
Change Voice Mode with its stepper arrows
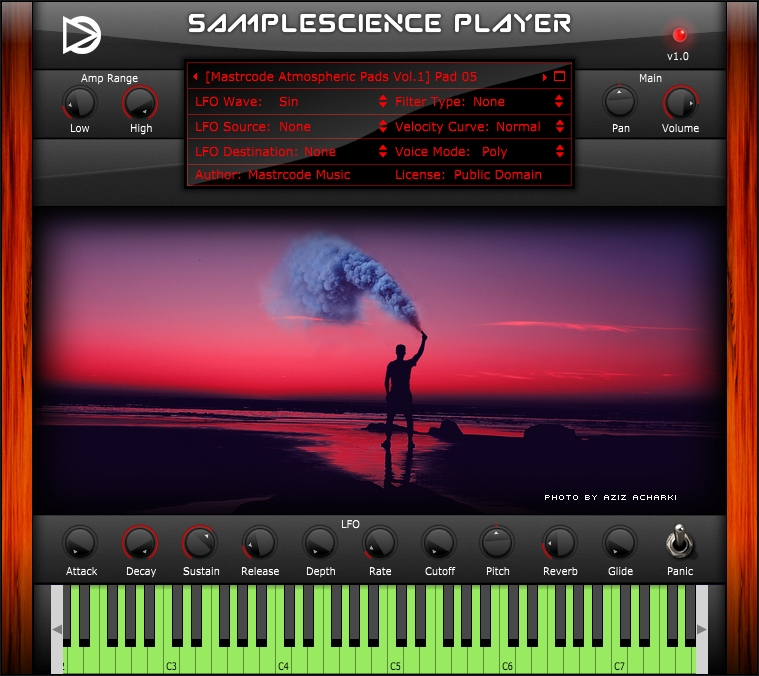pyautogui.click(x=560, y=151)
